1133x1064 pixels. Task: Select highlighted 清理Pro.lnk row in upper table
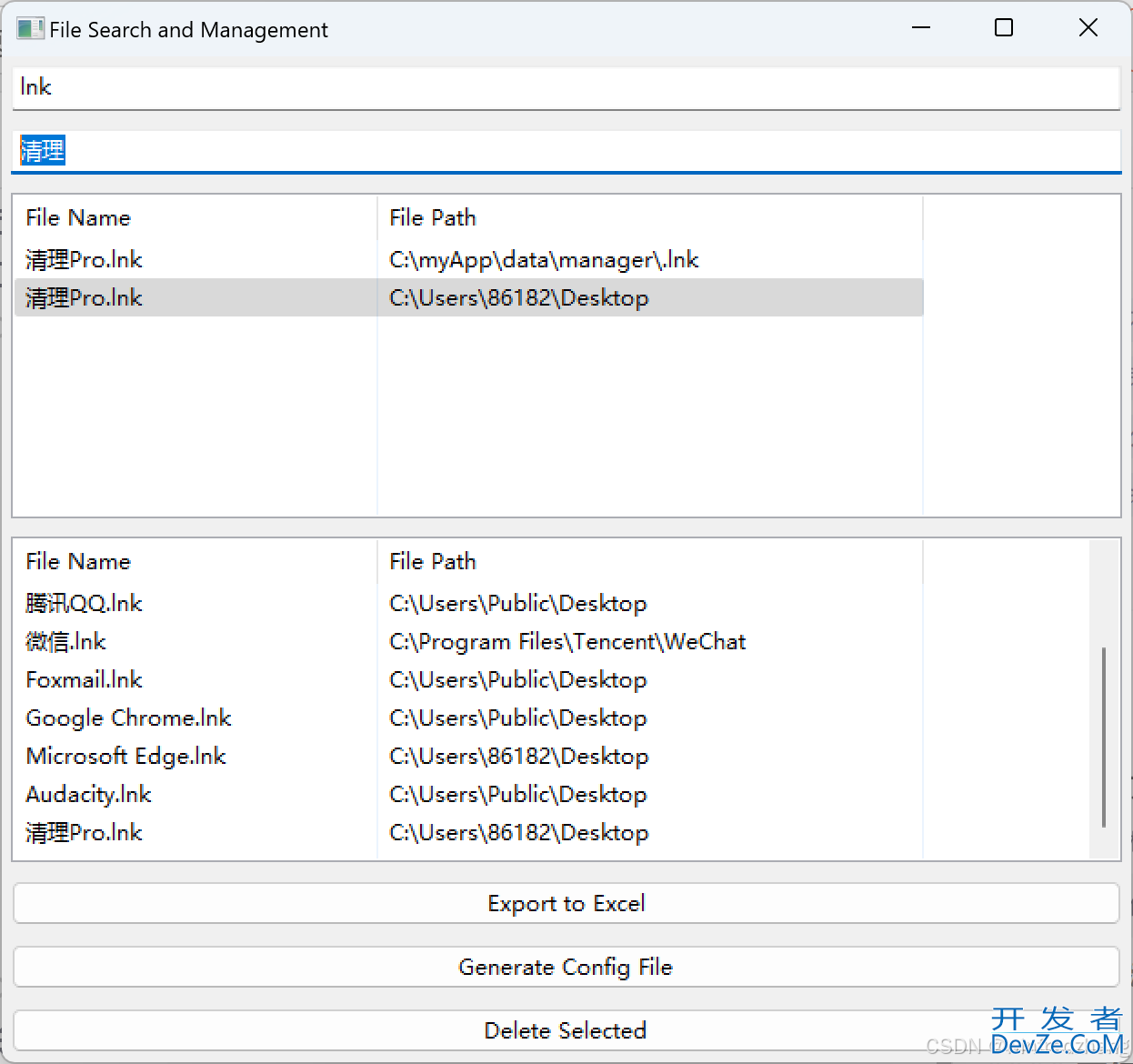point(468,297)
